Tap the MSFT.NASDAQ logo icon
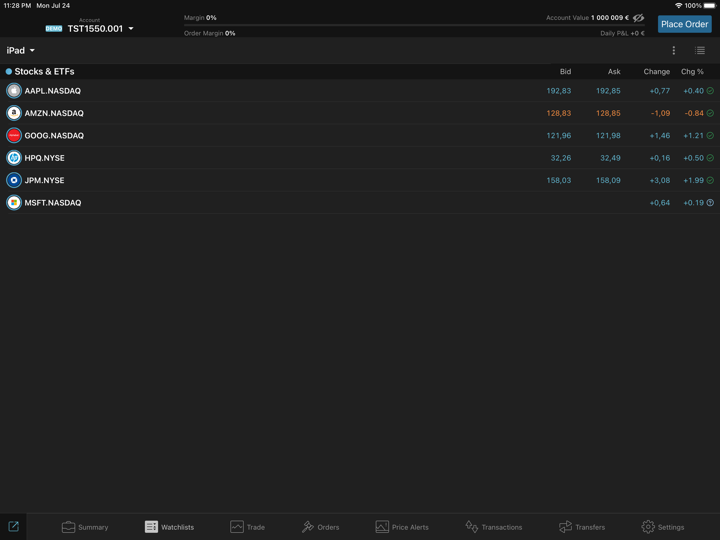Screen dimensions: 720x540 pyautogui.click(x=14, y=202)
